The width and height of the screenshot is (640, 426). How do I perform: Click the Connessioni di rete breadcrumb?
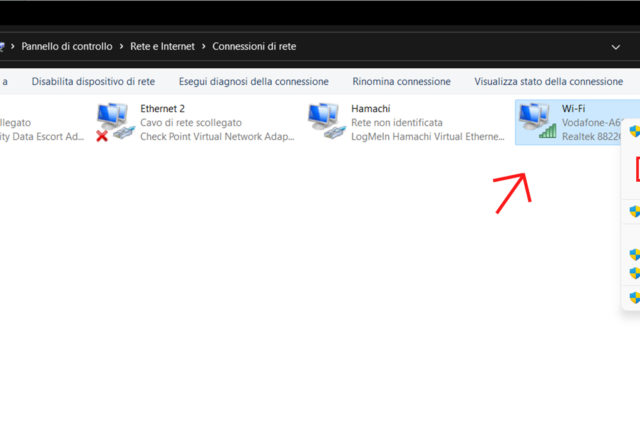coord(254,46)
